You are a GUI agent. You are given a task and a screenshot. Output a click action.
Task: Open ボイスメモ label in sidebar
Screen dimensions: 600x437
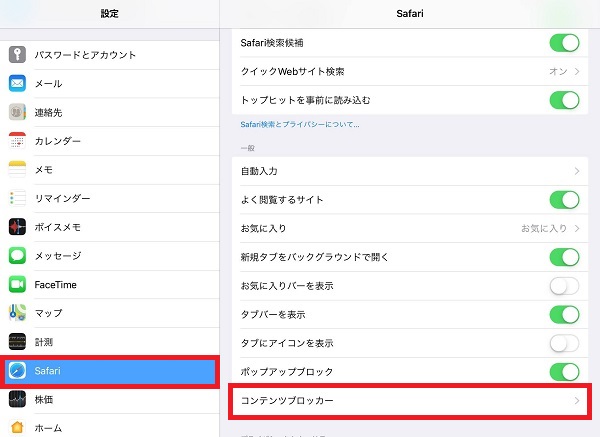point(57,227)
